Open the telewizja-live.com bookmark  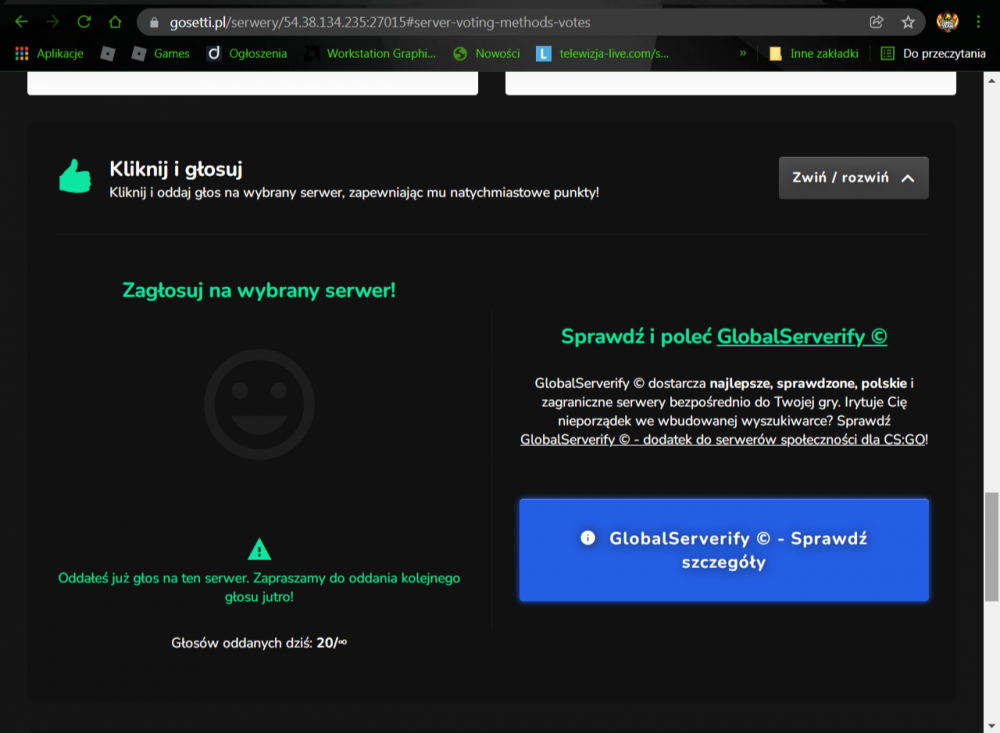[x=602, y=54]
